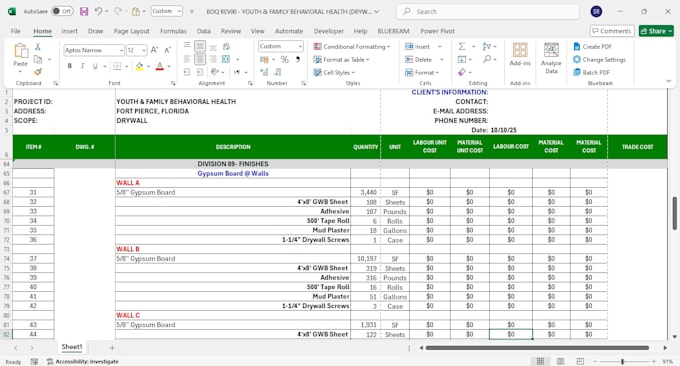
Task: Expand Format as Table menu
Action: (x=341, y=59)
